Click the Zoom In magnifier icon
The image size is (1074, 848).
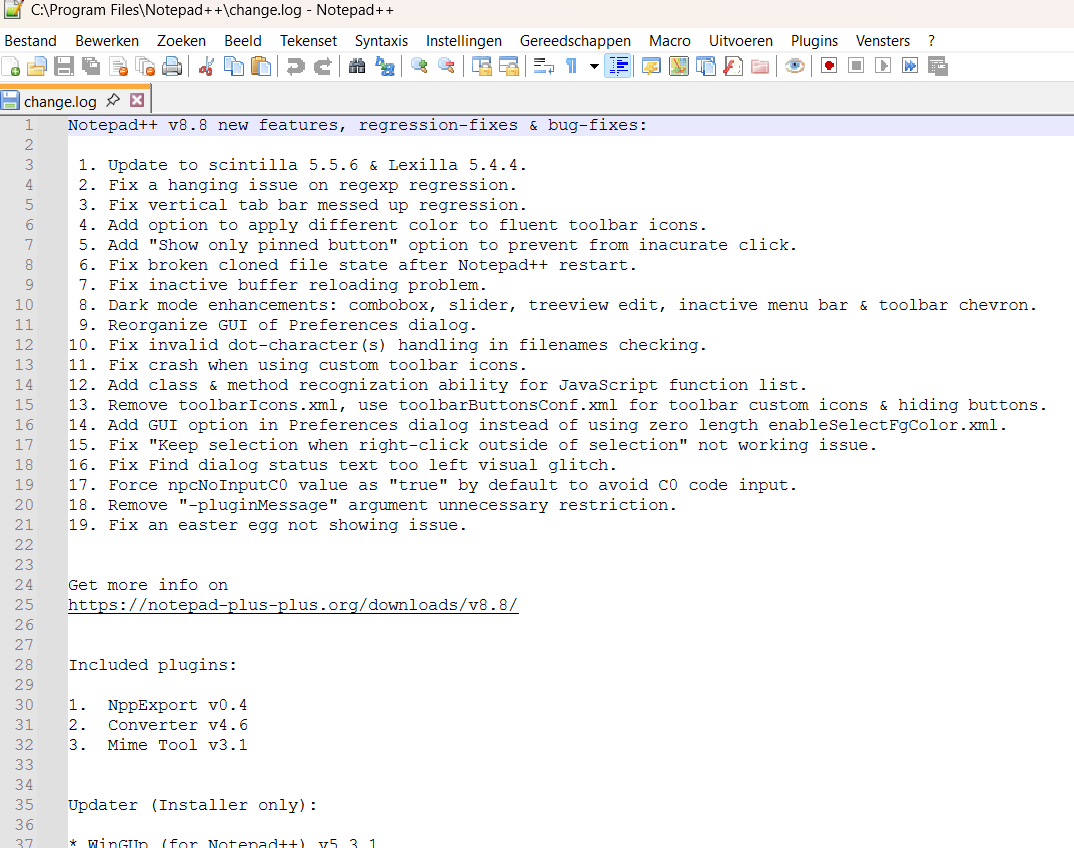pyautogui.click(x=419, y=66)
